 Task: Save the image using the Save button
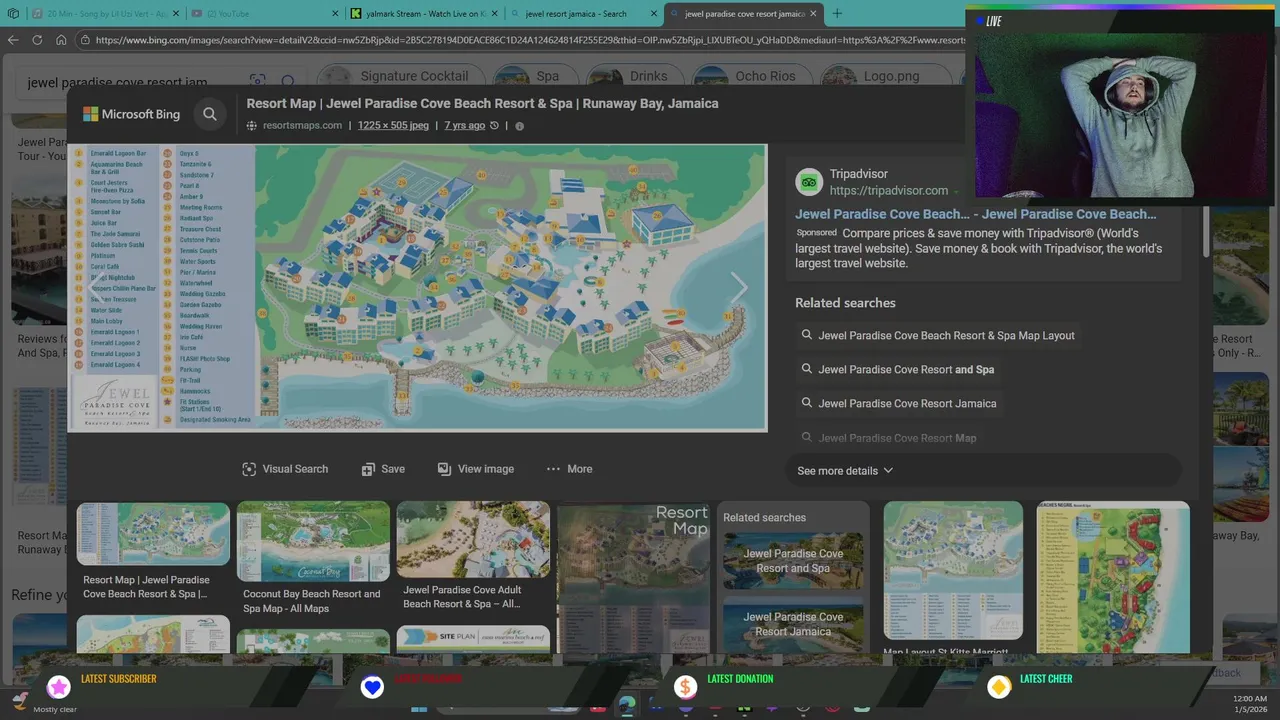coord(383,469)
